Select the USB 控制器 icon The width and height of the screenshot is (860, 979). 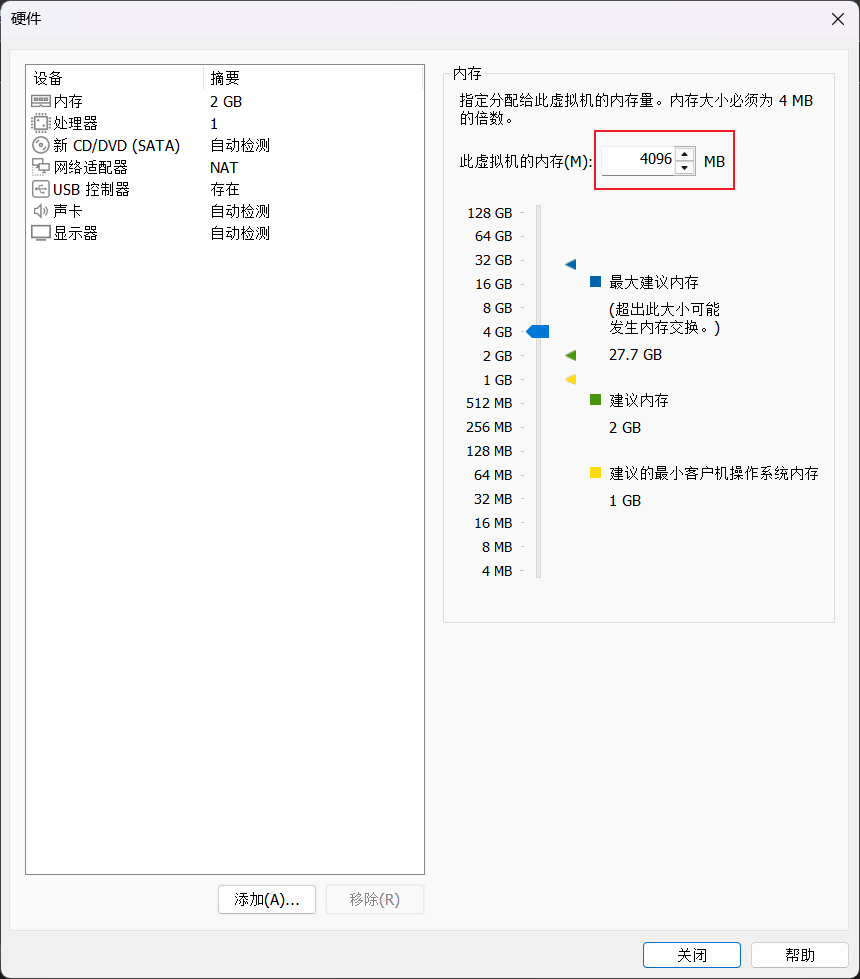pyautogui.click(x=41, y=189)
